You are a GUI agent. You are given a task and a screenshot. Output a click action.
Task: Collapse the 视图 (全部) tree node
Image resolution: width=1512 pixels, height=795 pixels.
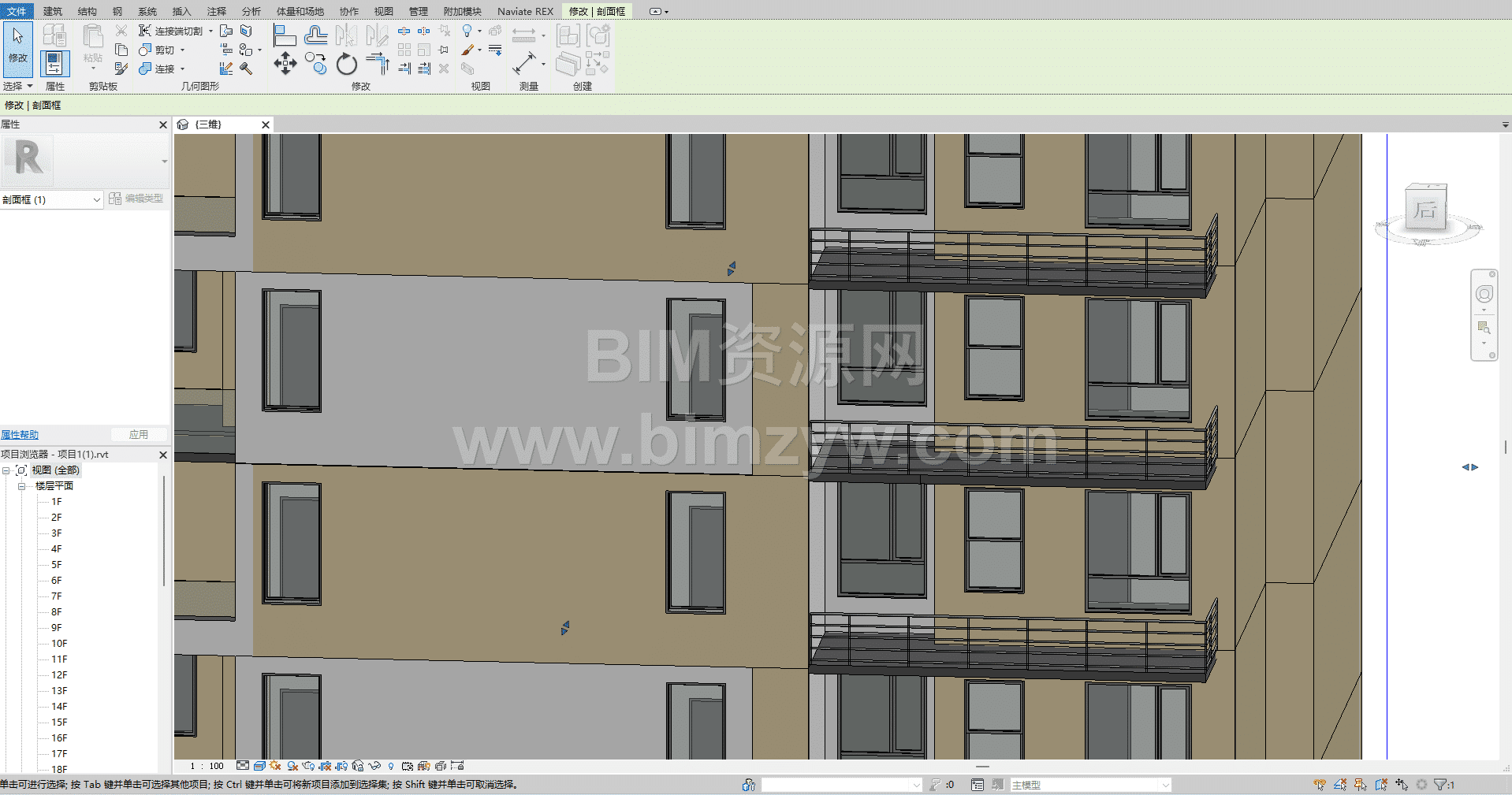[x=6, y=470]
